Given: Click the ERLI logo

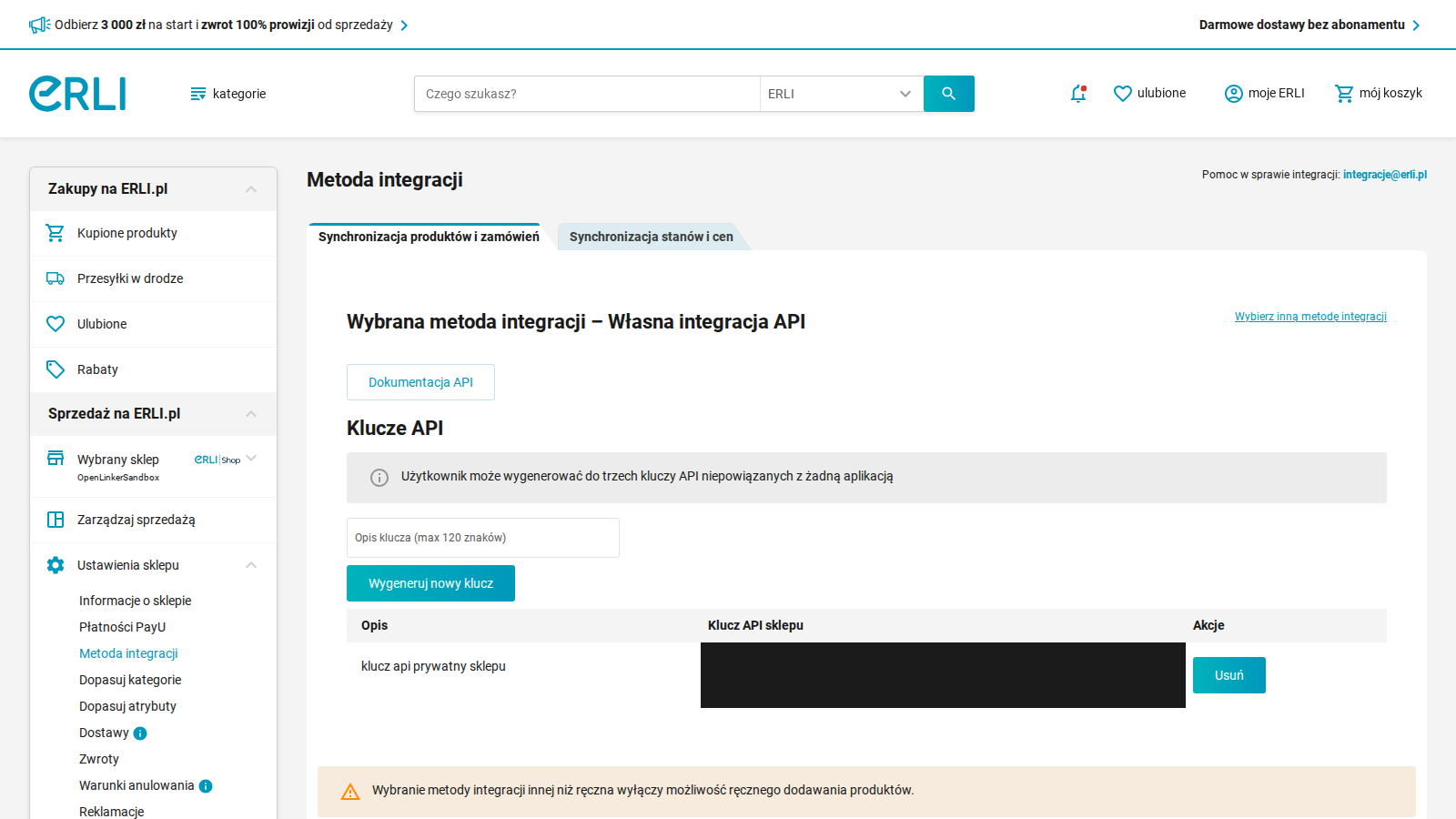Looking at the screenshot, I should (x=77, y=94).
